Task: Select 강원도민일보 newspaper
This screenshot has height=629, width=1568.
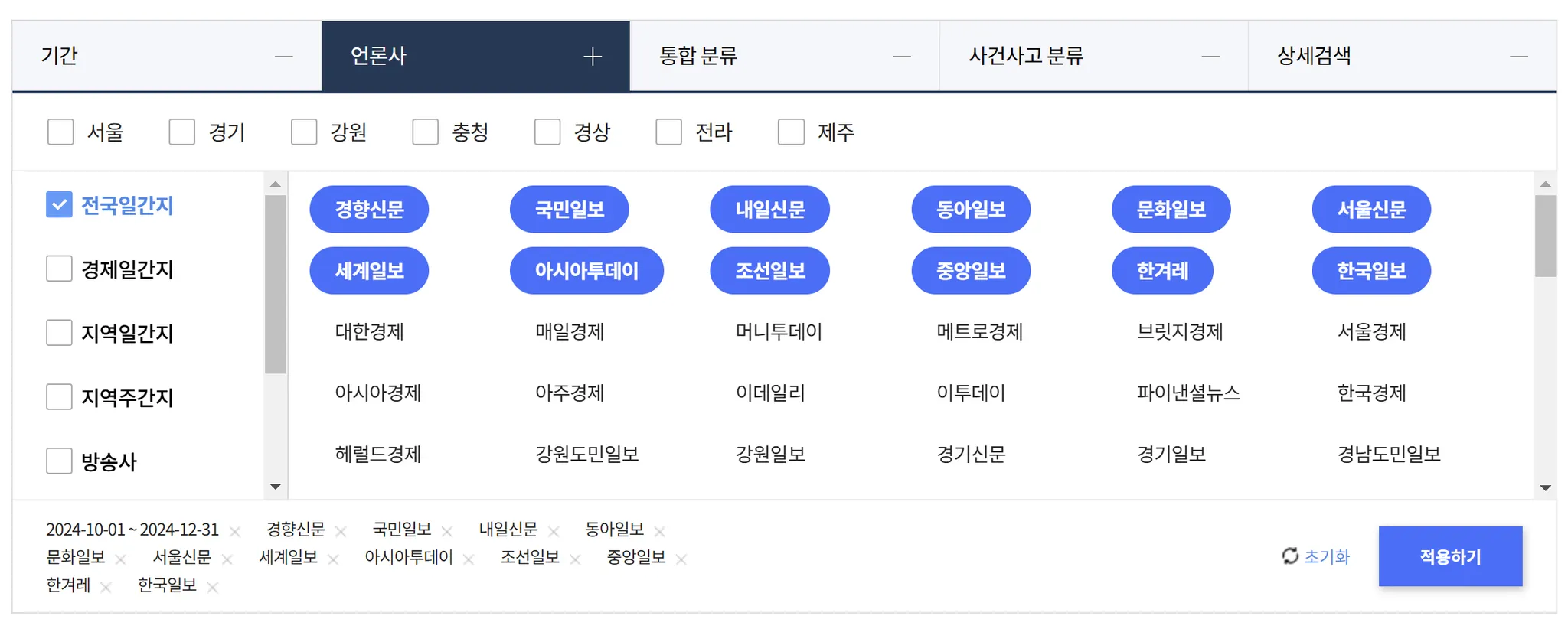Action: pyautogui.click(x=586, y=454)
